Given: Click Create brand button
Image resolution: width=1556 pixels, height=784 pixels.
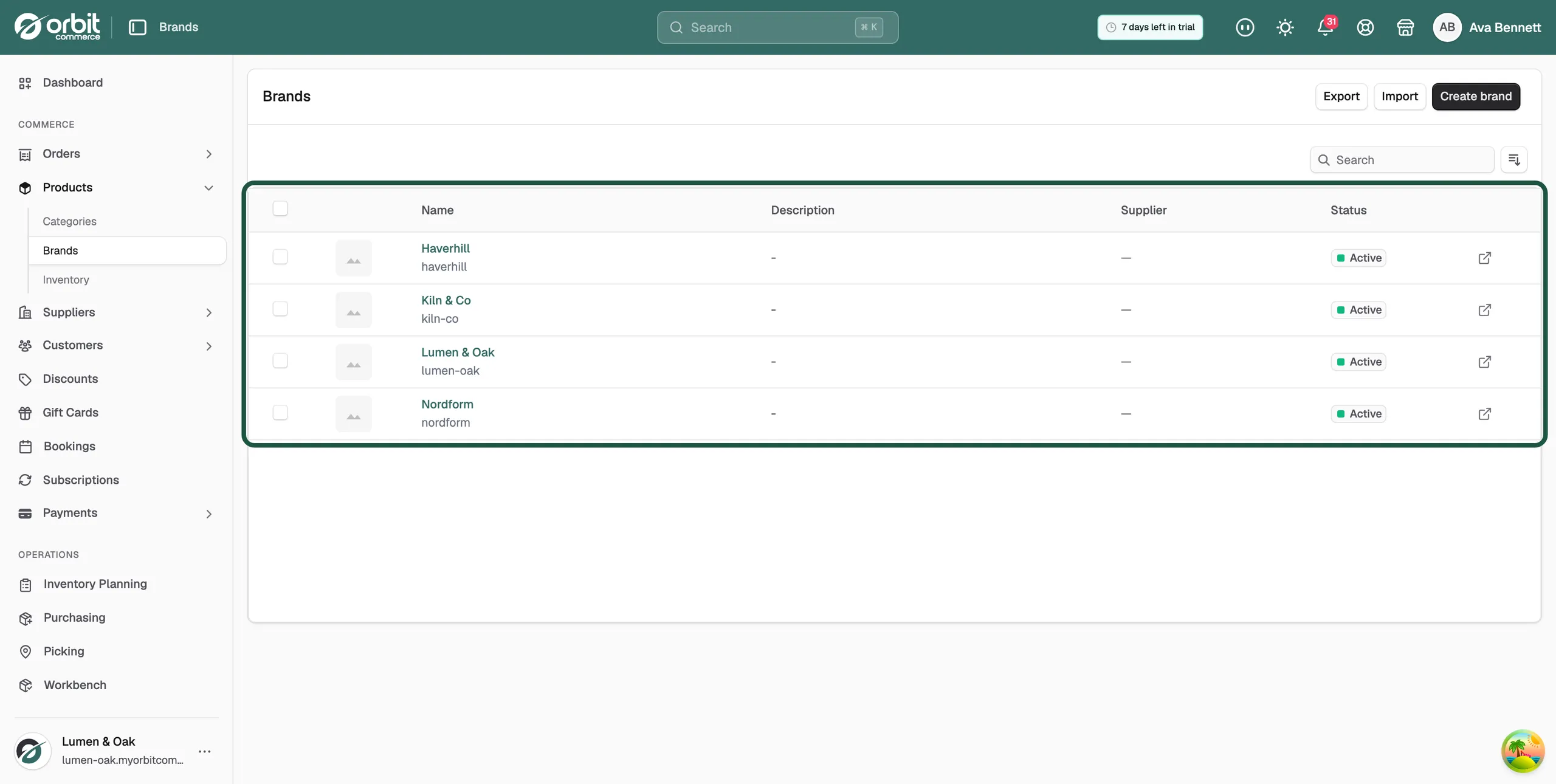Looking at the screenshot, I should [x=1476, y=97].
